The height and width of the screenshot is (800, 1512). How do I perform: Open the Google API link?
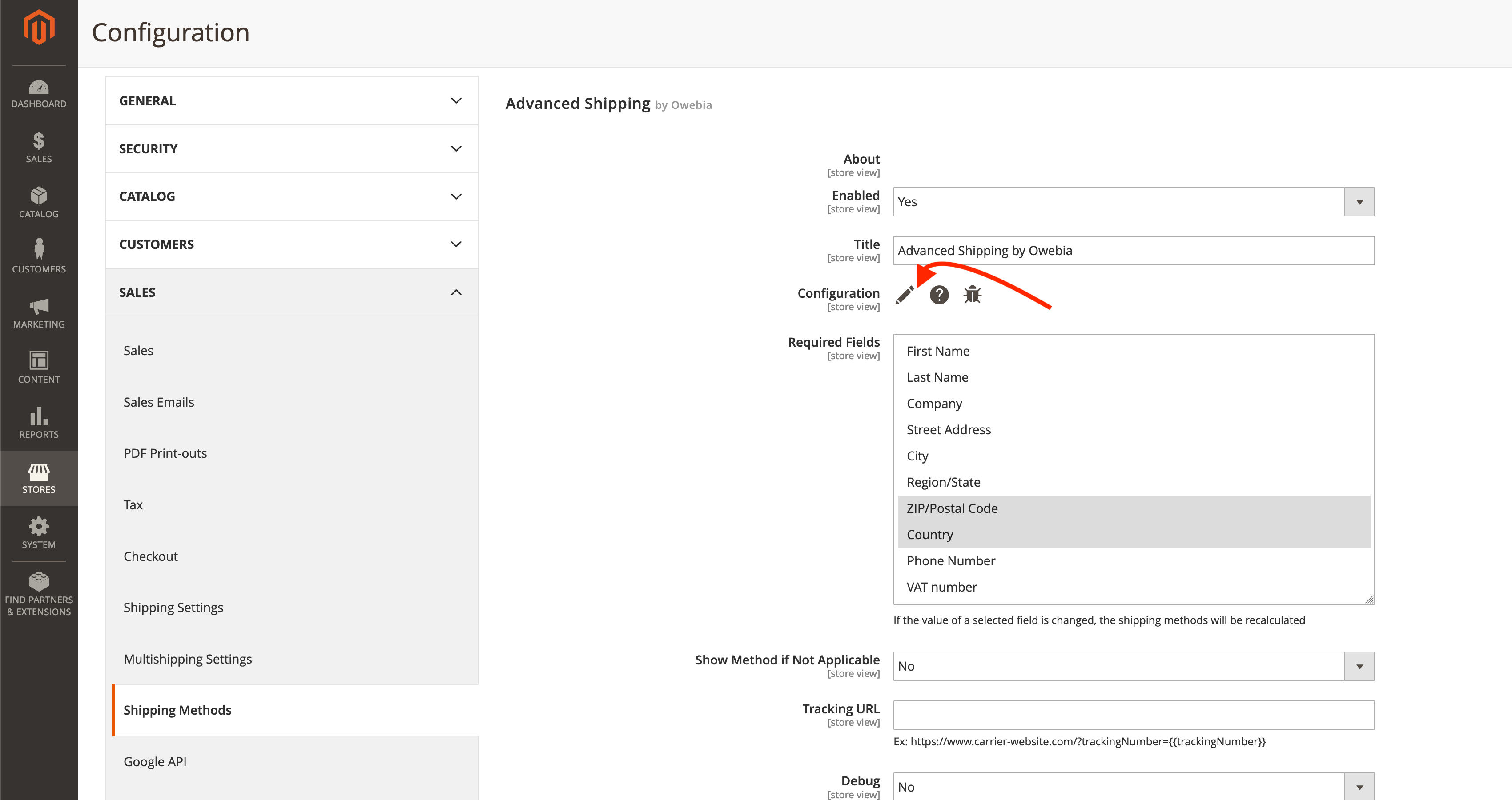pyautogui.click(x=155, y=761)
